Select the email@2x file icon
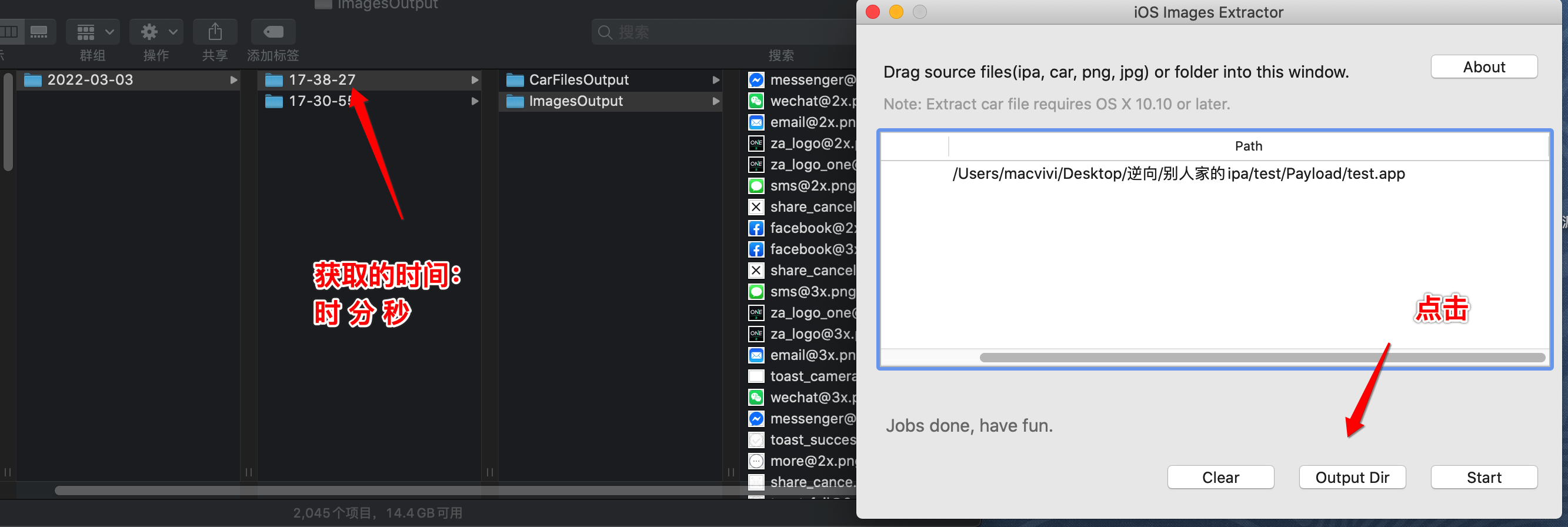Viewport: 1568px width, 527px height. [x=755, y=122]
